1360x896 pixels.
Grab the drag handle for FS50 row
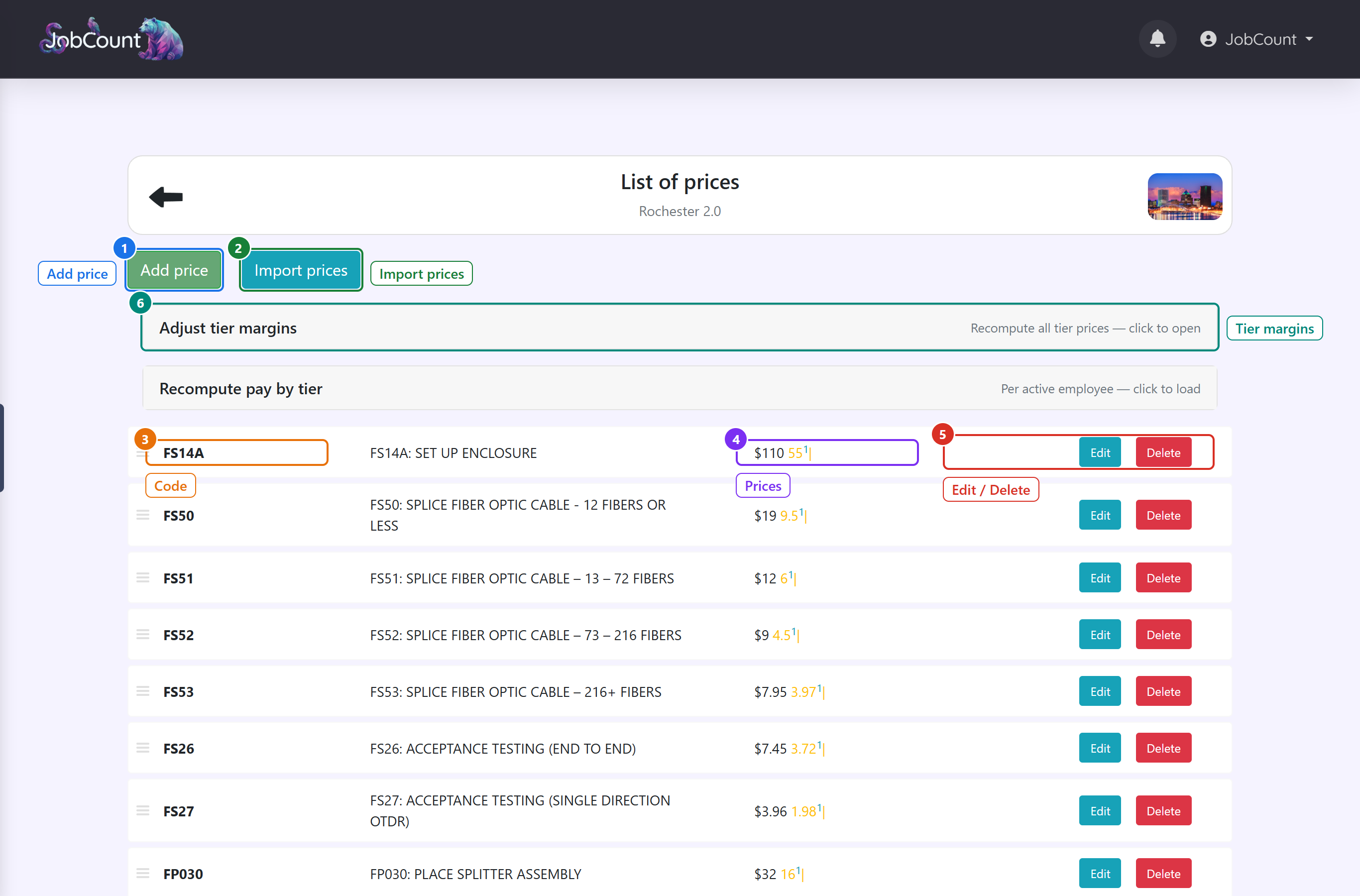pos(143,515)
